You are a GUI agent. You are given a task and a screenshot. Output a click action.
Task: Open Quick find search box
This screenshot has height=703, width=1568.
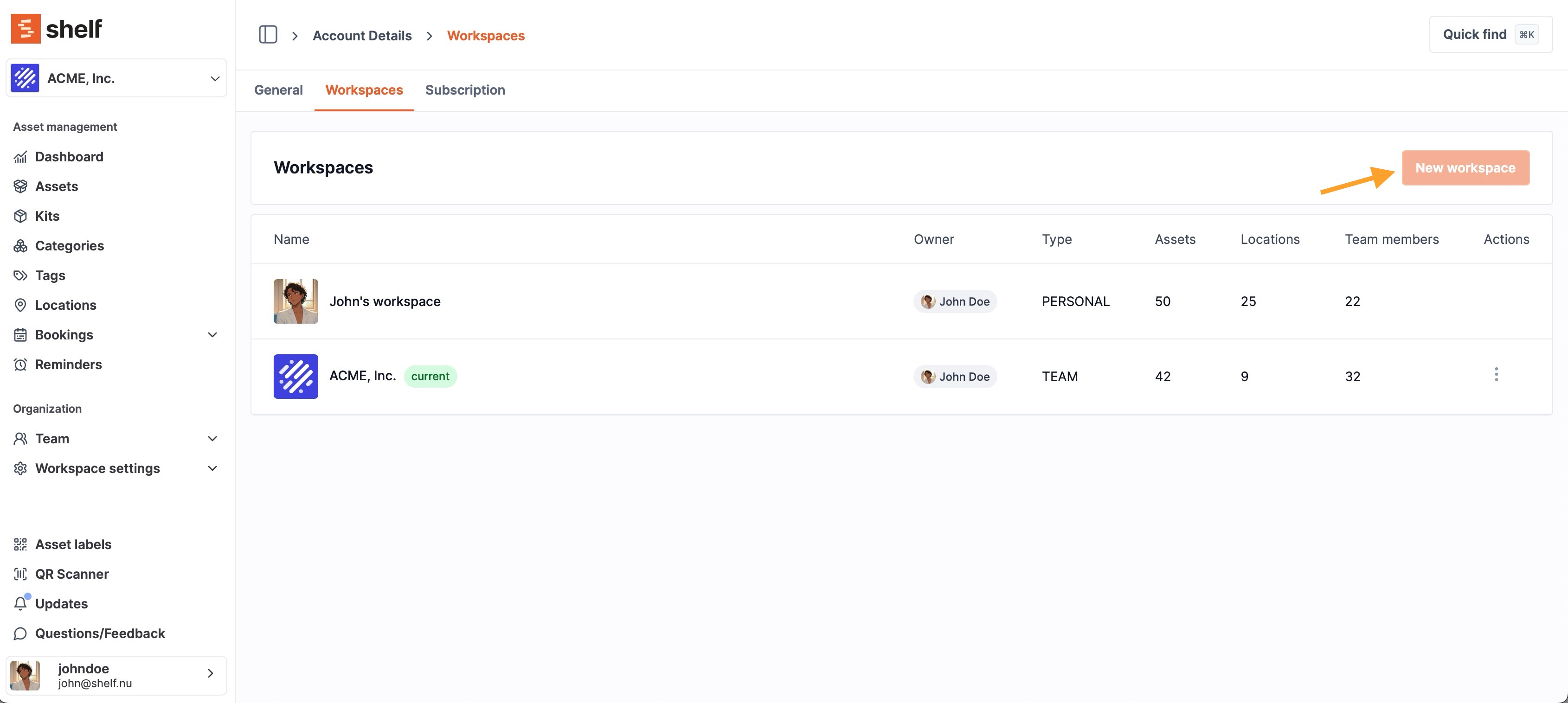(x=1490, y=35)
